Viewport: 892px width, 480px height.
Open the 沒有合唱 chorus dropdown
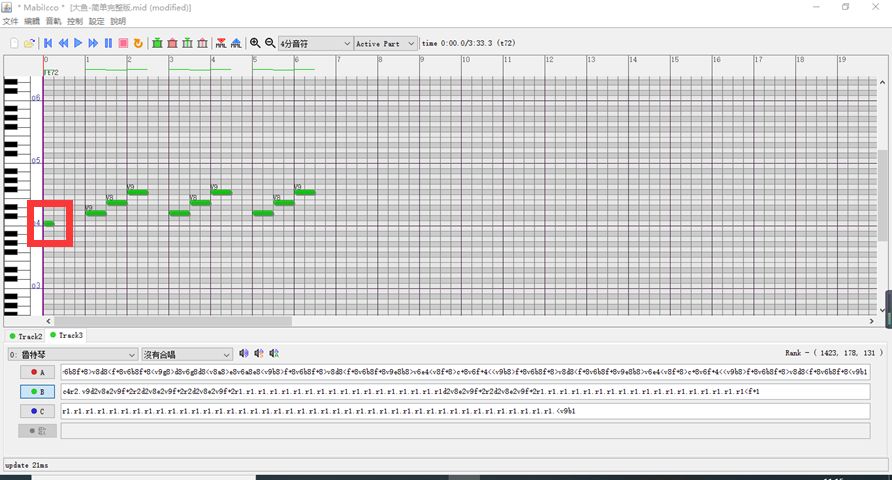pyautogui.click(x=187, y=355)
